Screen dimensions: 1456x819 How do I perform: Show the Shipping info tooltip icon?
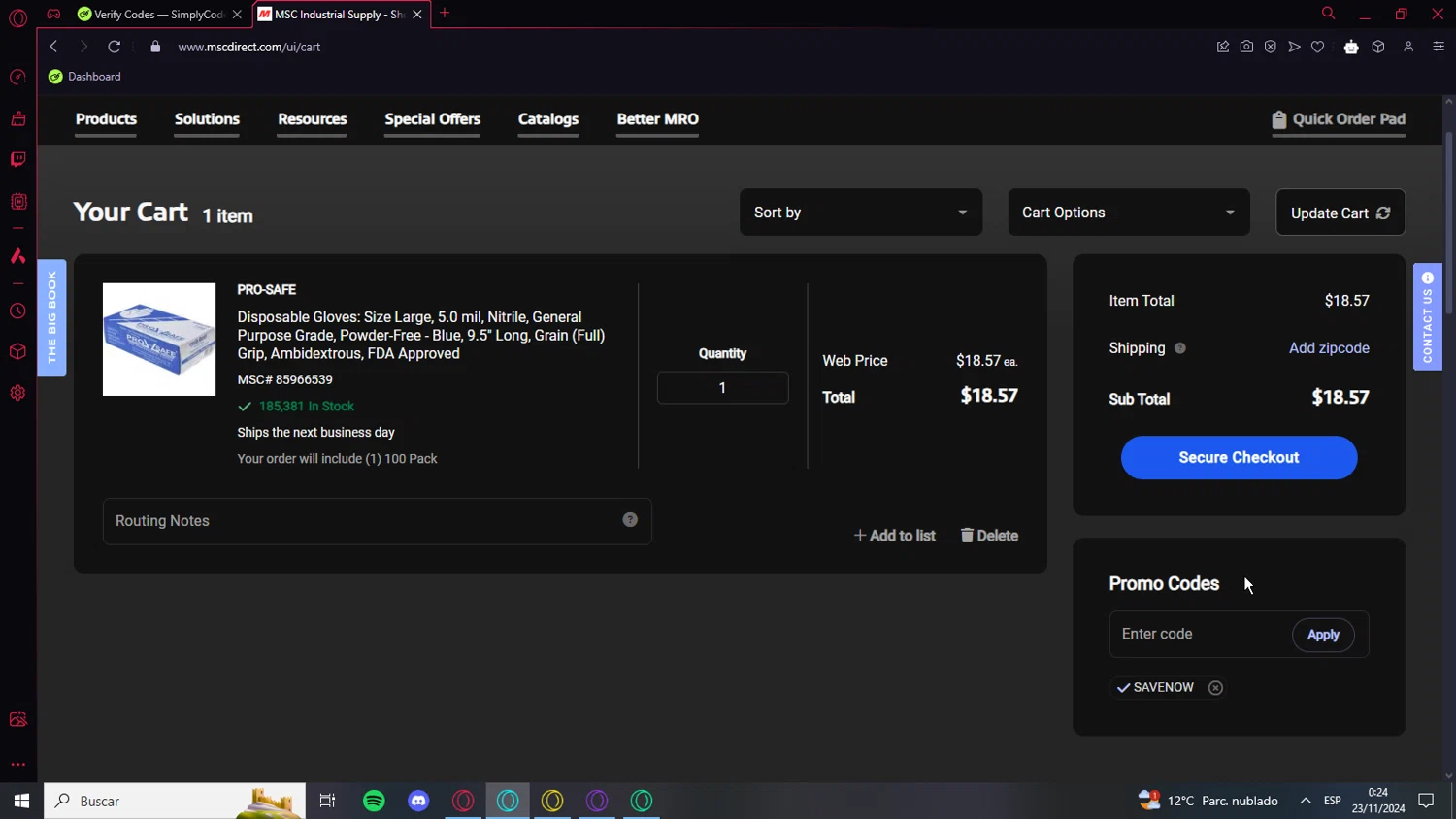[1180, 348]
